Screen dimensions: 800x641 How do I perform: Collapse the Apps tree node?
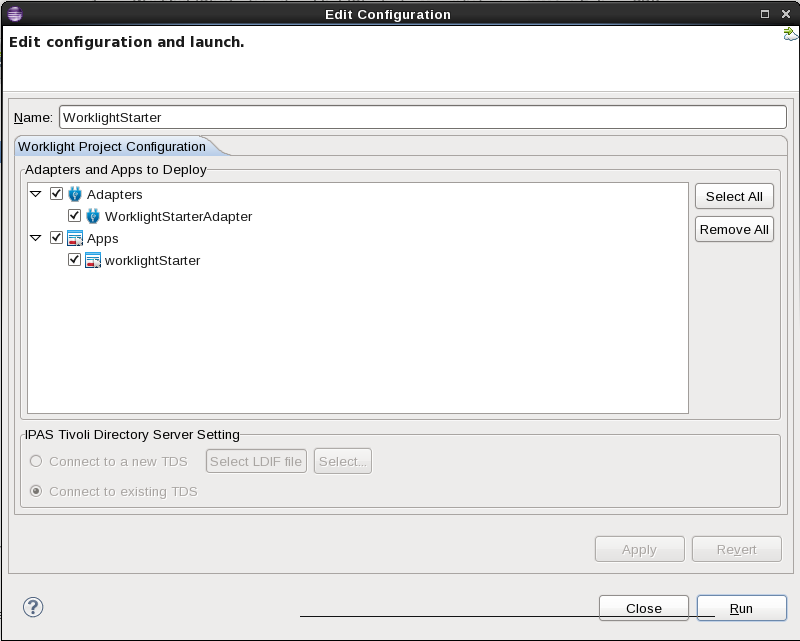(x=36, y=238)
